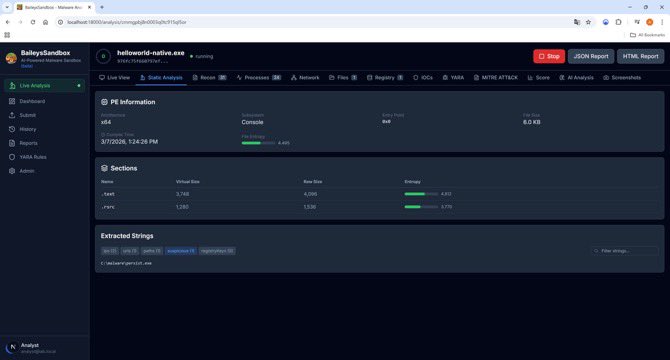This screenshot has width=670, height=360.
Task: Download the JSON Report
Action: pyautogui.click(x=591, y=56)
